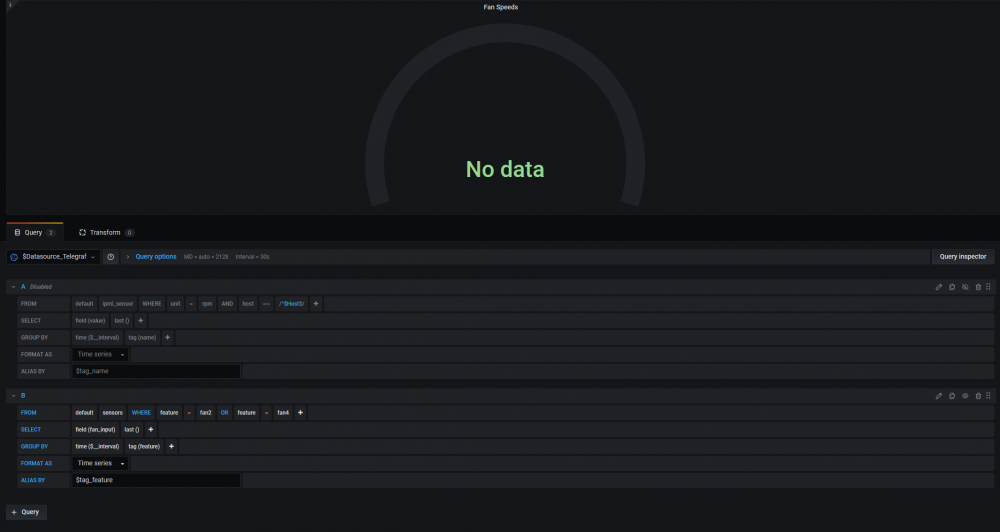The height and width of the screenshot is (532, 1000).
Task: Toggle the OR condition in query B
Action: pos(224,413)
